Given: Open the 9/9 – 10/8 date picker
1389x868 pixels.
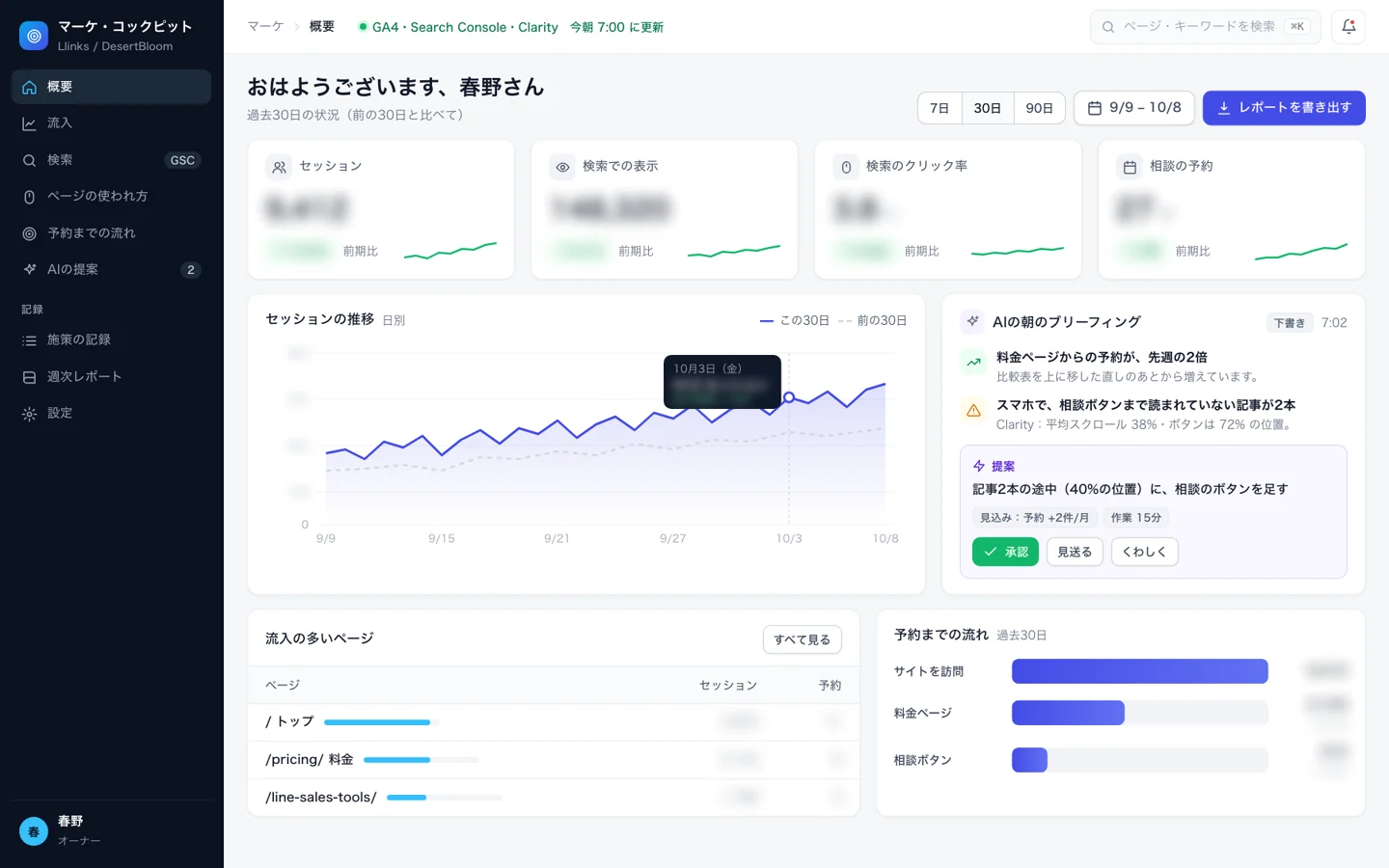Looking at the screenshot, I should (1134, 108).
